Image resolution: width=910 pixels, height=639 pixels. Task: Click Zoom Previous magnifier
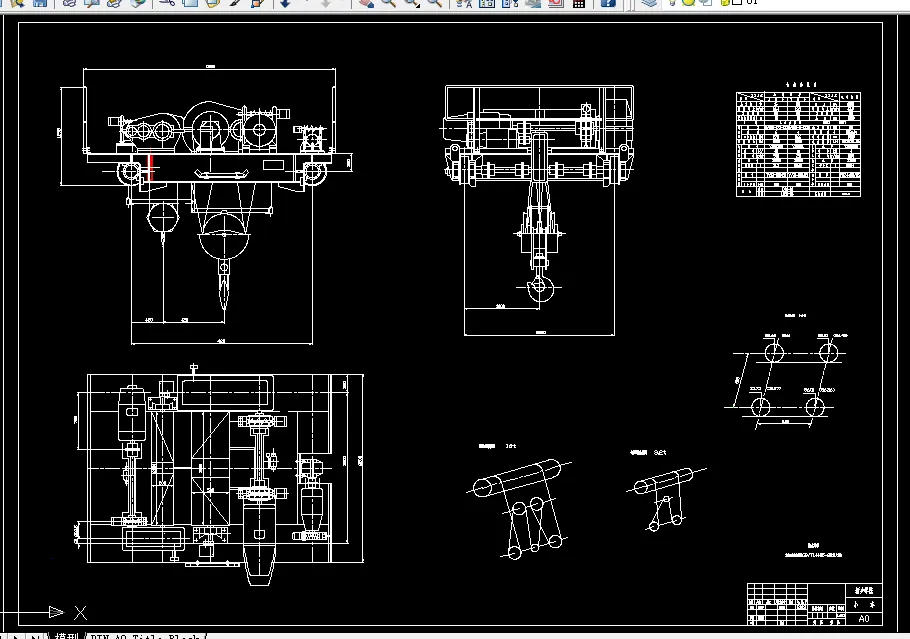434,3
